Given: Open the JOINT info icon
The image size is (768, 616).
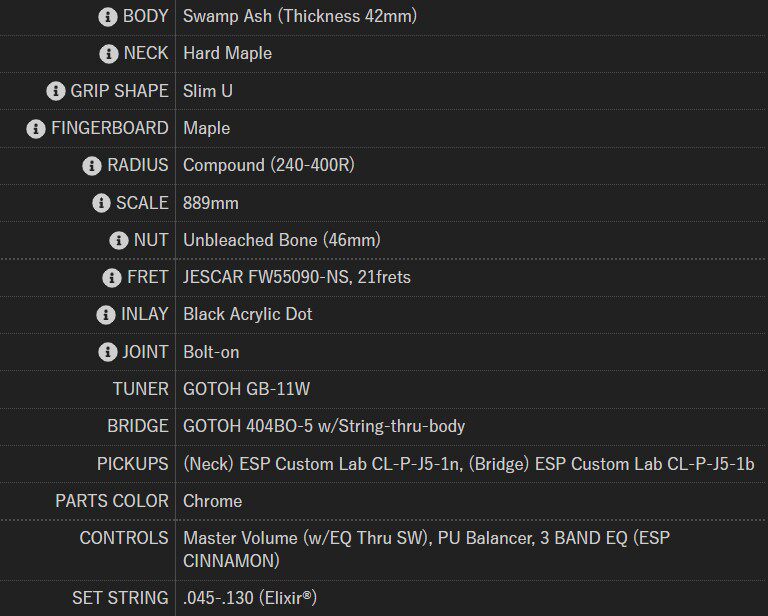Looking at the screenshot, I should [106, 352].
